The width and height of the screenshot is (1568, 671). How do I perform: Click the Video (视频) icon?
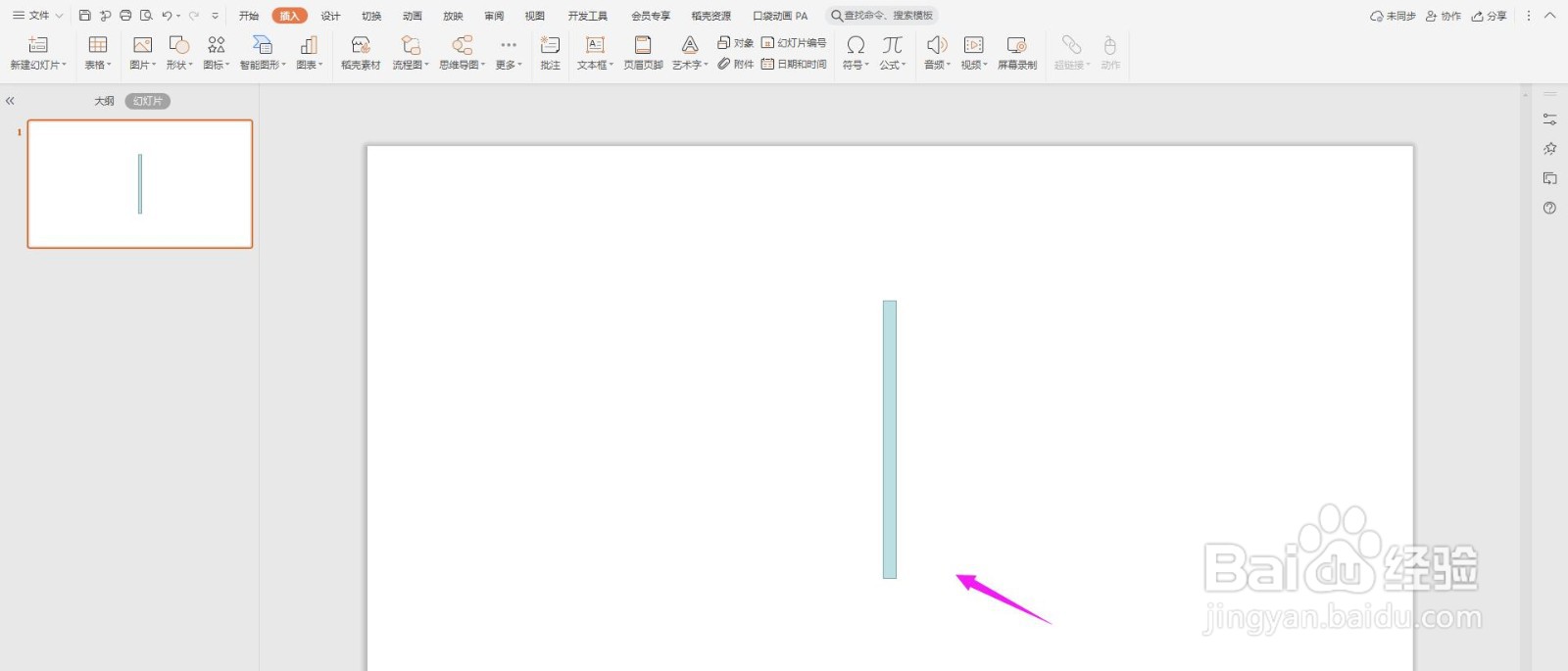(974, 45)
